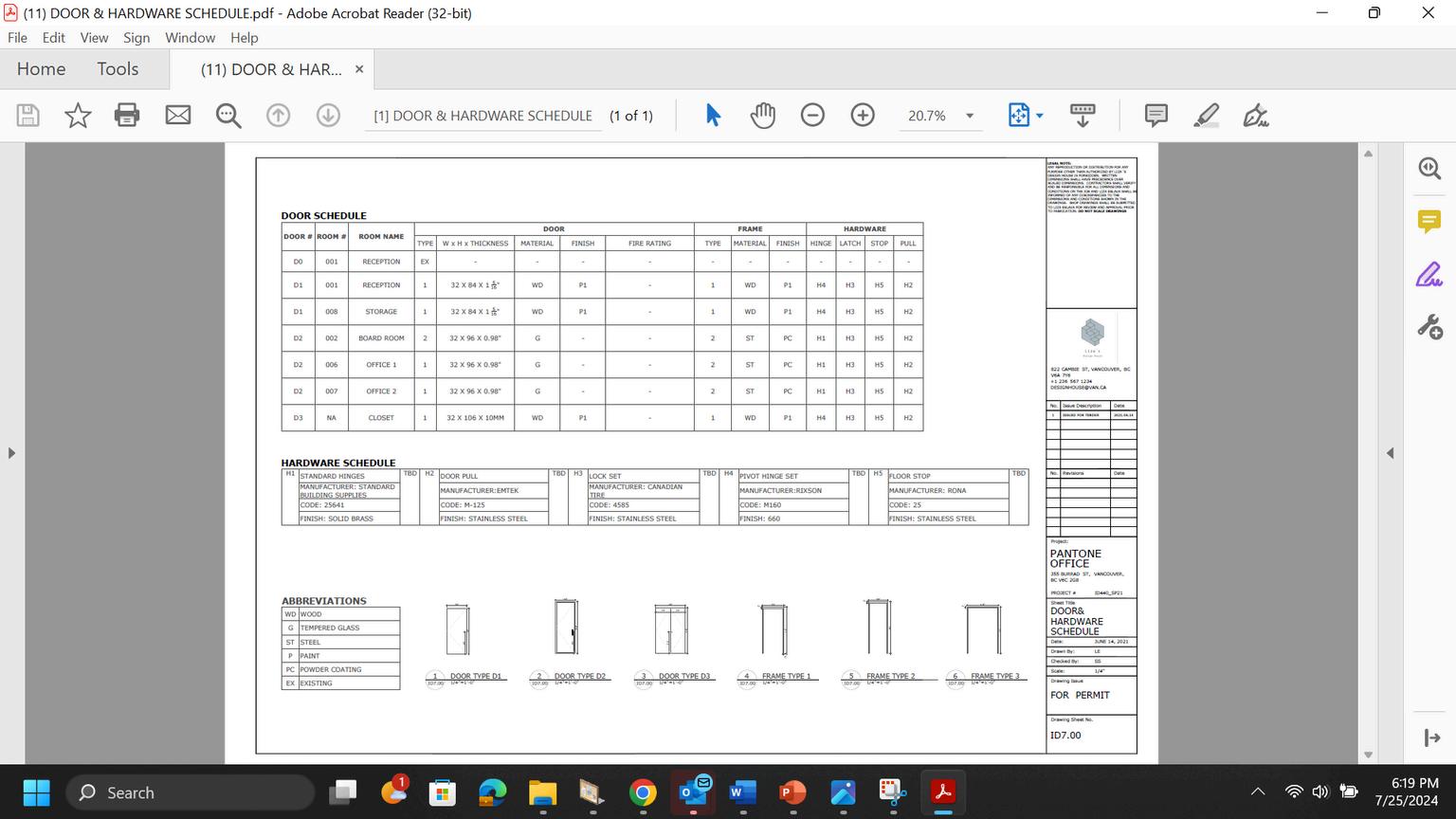This screenshot has height=819, width=1456.
Task: Add a comment with the speech bubble tool
Action: pos(1156,116)
